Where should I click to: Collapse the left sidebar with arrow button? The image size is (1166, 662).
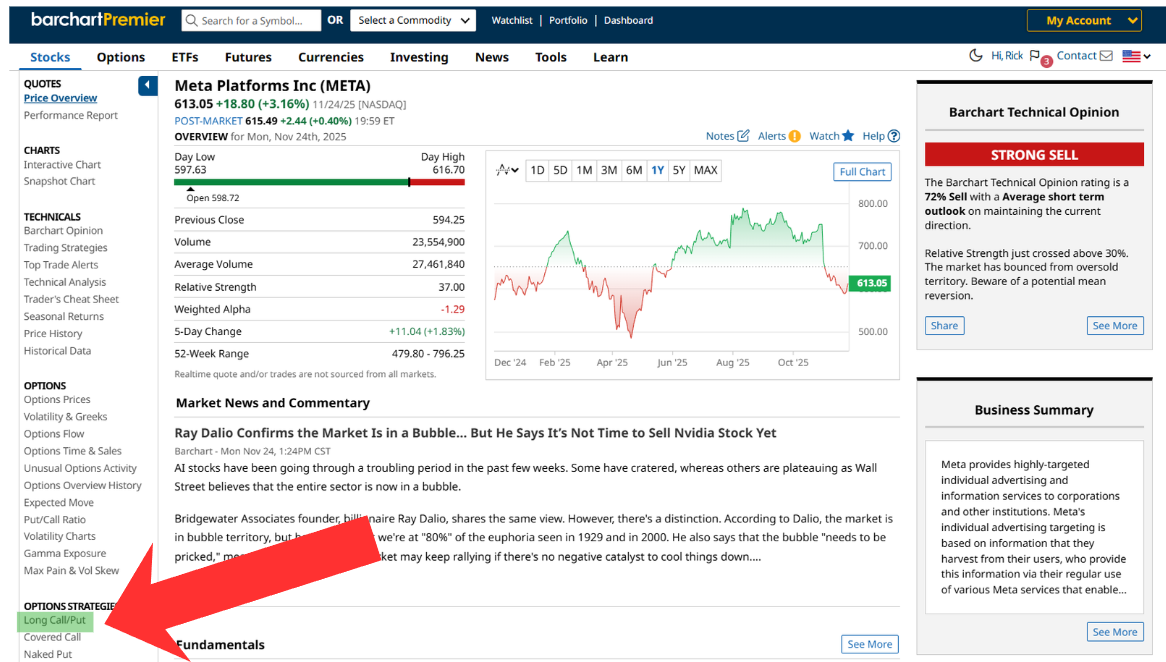148,86
